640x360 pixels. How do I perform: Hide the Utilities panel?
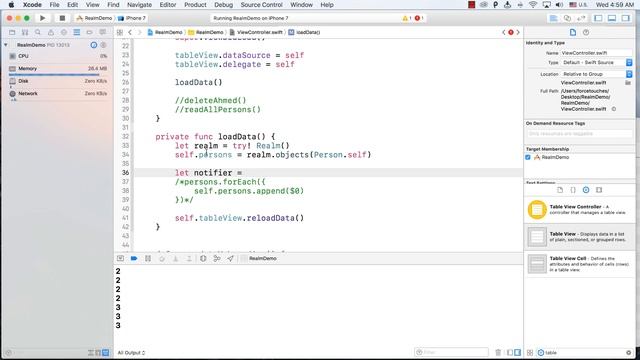click(626, 18)
